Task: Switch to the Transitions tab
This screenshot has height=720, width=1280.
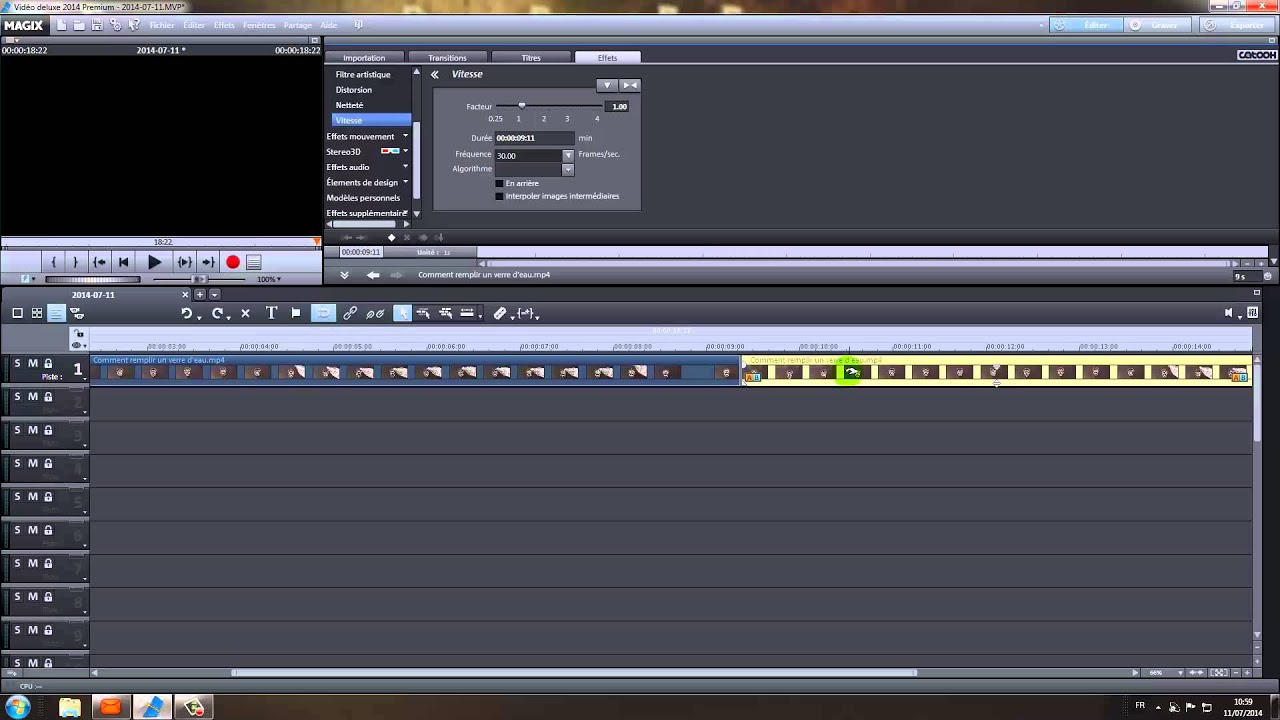Action: [447, 58]
